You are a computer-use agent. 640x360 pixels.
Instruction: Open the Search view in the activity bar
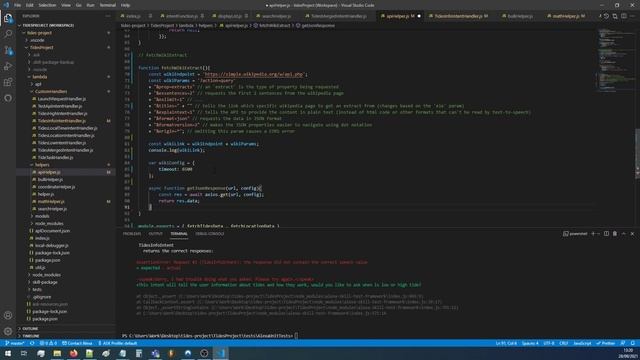(x=8, y=34)
